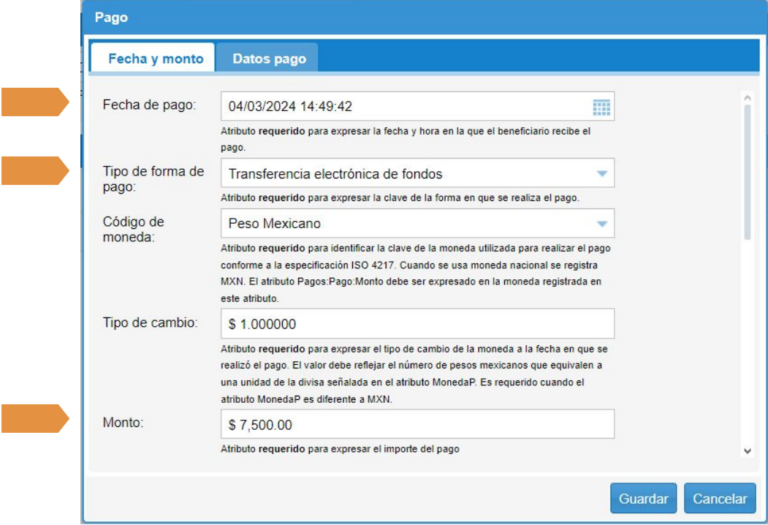Open the calendar picker for Fecha de pago
Viewport: 768px width, 525px height.
601,107
